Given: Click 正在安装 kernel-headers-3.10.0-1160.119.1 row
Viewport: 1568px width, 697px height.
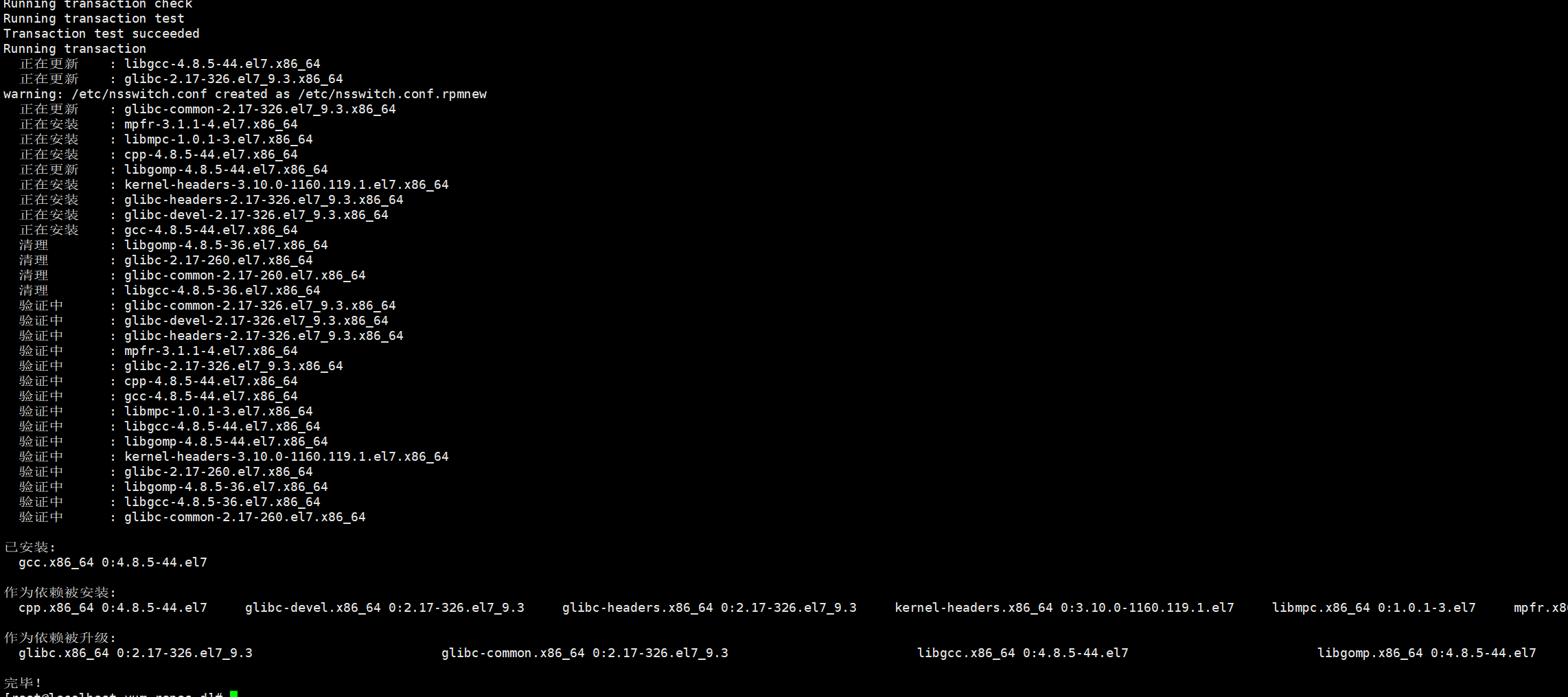Looking at the screenshot, I should pyautogui.click(x=234, y=185).
